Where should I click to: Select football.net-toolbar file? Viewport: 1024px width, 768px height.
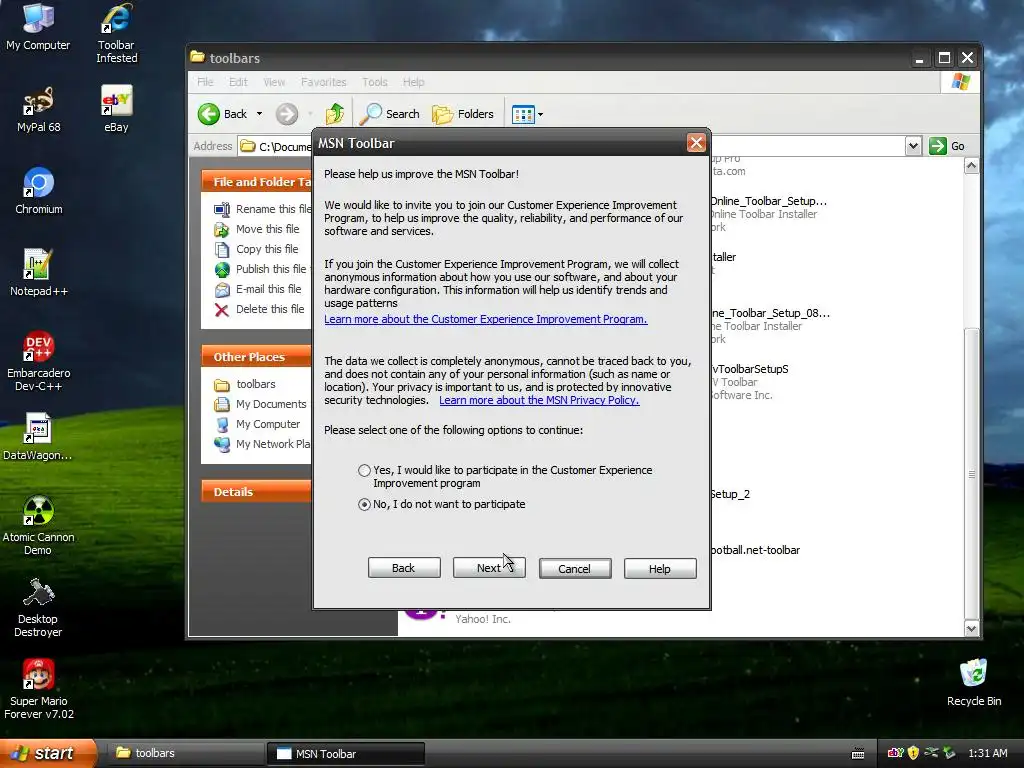[755, 550]
